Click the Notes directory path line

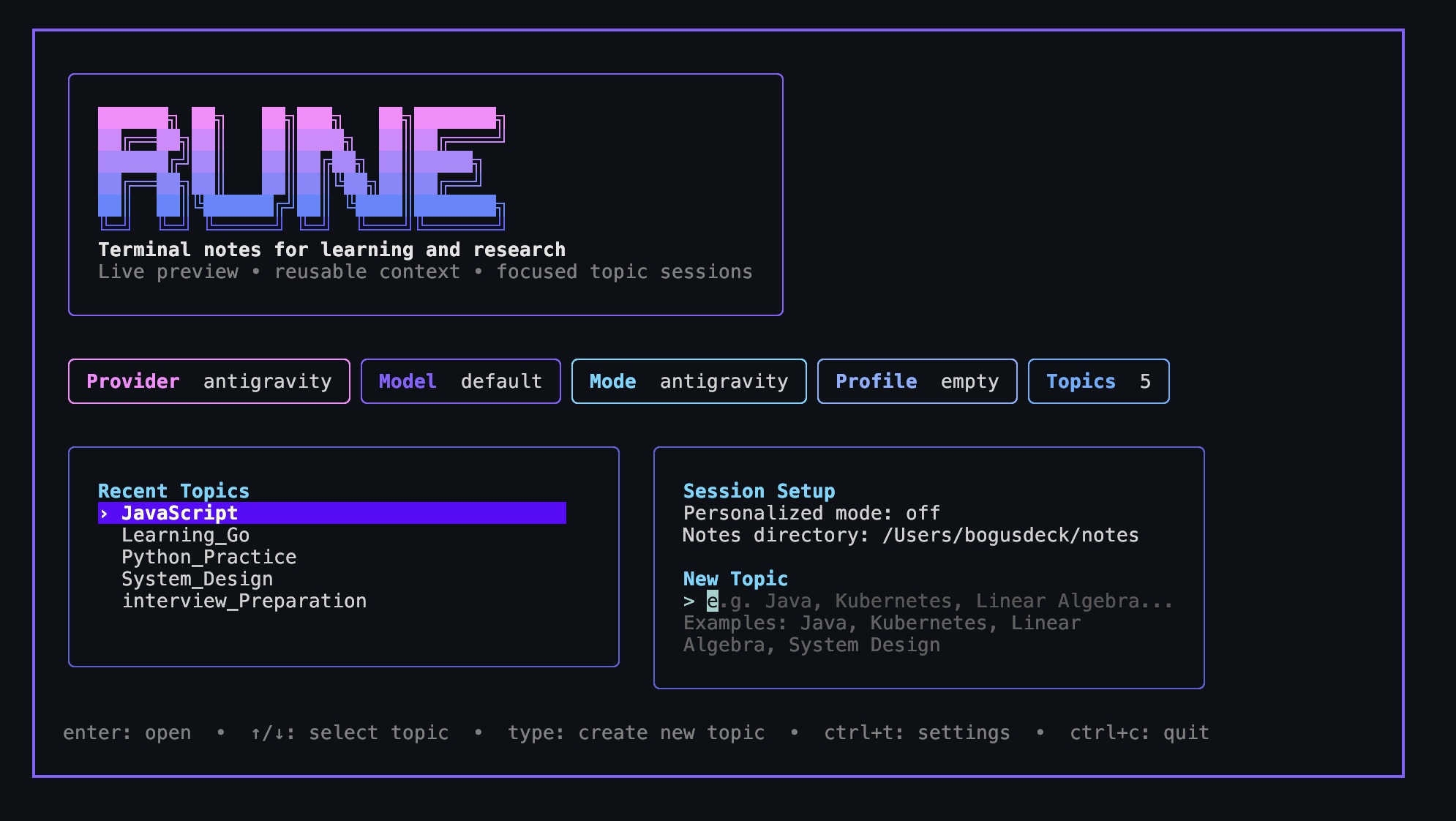click(911, 535)
